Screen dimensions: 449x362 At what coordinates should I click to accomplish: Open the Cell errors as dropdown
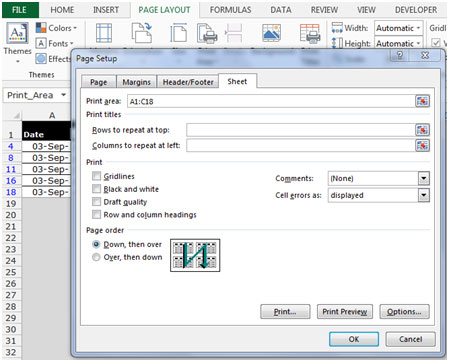[x=423, y=195]
